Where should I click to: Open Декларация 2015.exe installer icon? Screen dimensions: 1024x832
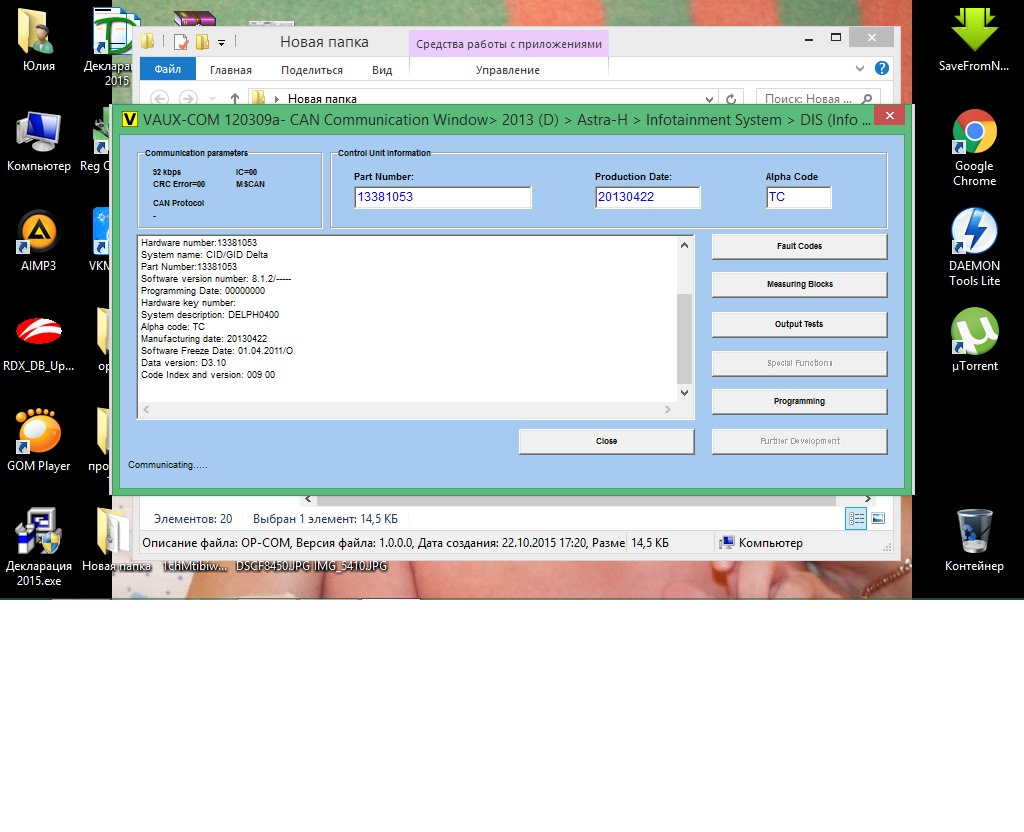tap(39, 547)
